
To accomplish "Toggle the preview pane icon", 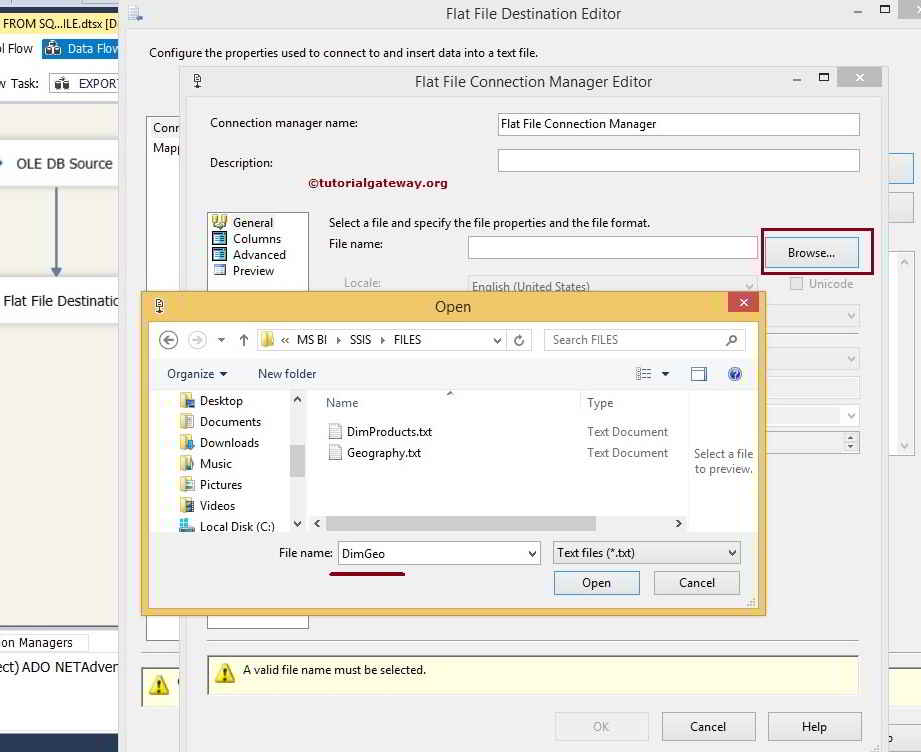I will (x=699, y=374).
